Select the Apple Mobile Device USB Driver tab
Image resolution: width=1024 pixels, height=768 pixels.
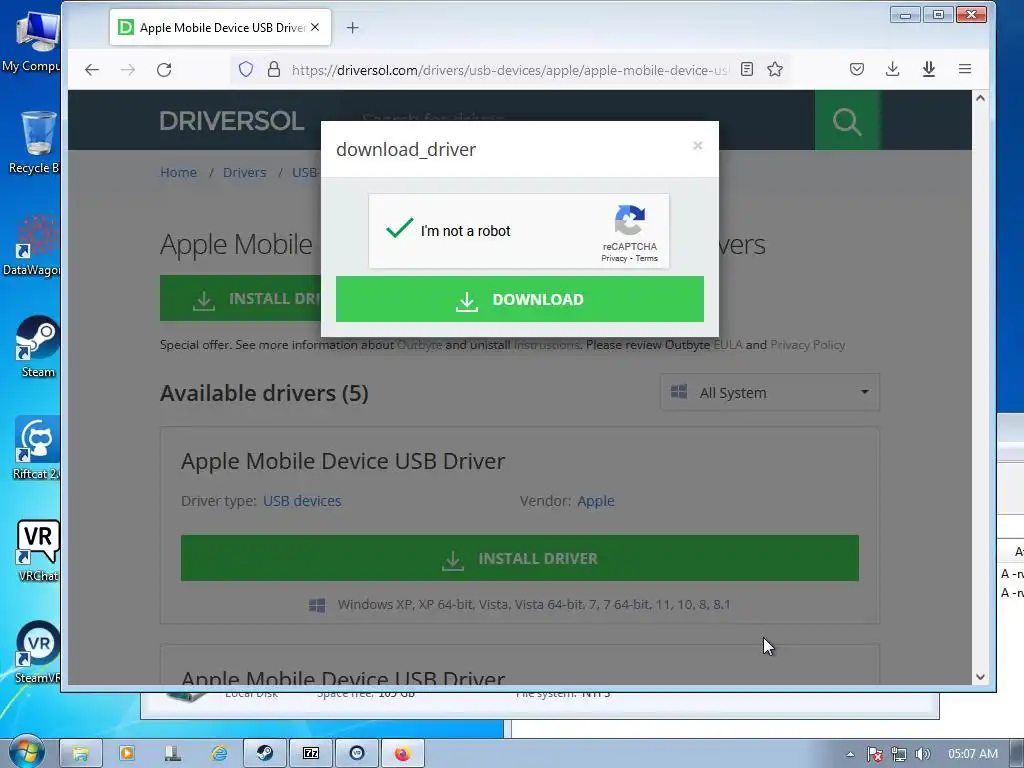[220, 27]
